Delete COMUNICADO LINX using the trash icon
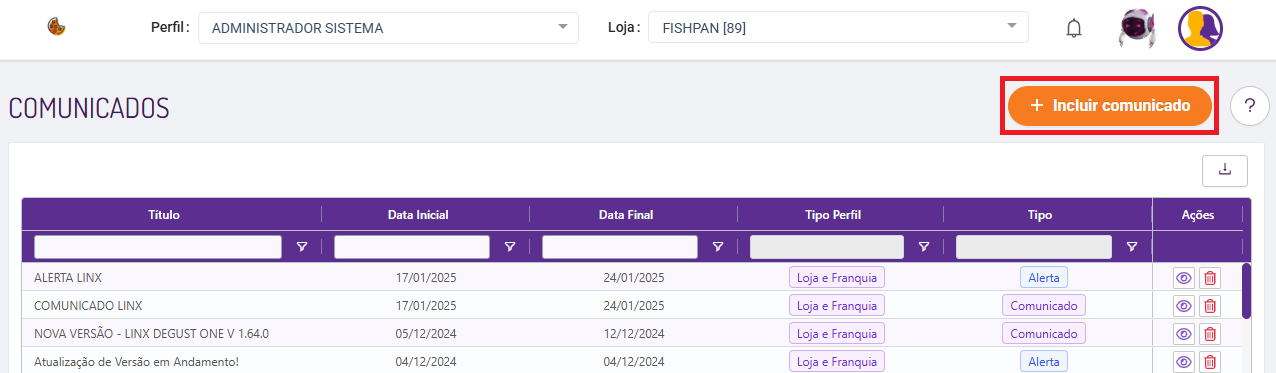The height and width of the screenshot is (373, 1276). click(x=1210, y=306)
